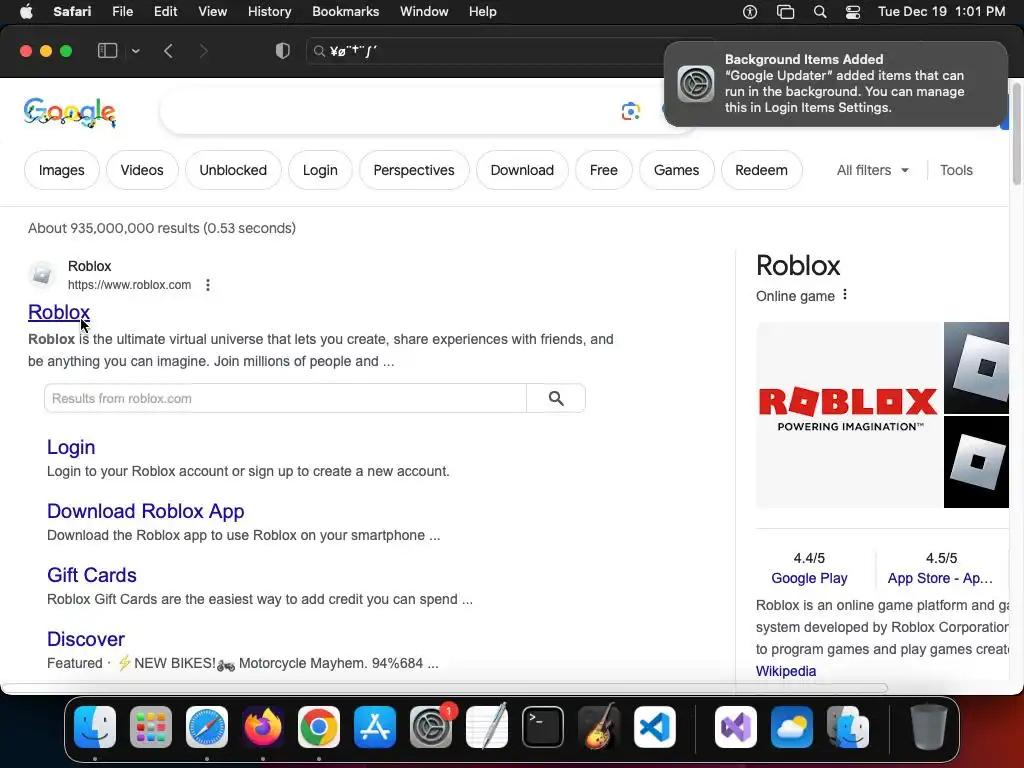1024x768 pixels.
Task: Open the privacy report shield icon
Action: [282, 51]
